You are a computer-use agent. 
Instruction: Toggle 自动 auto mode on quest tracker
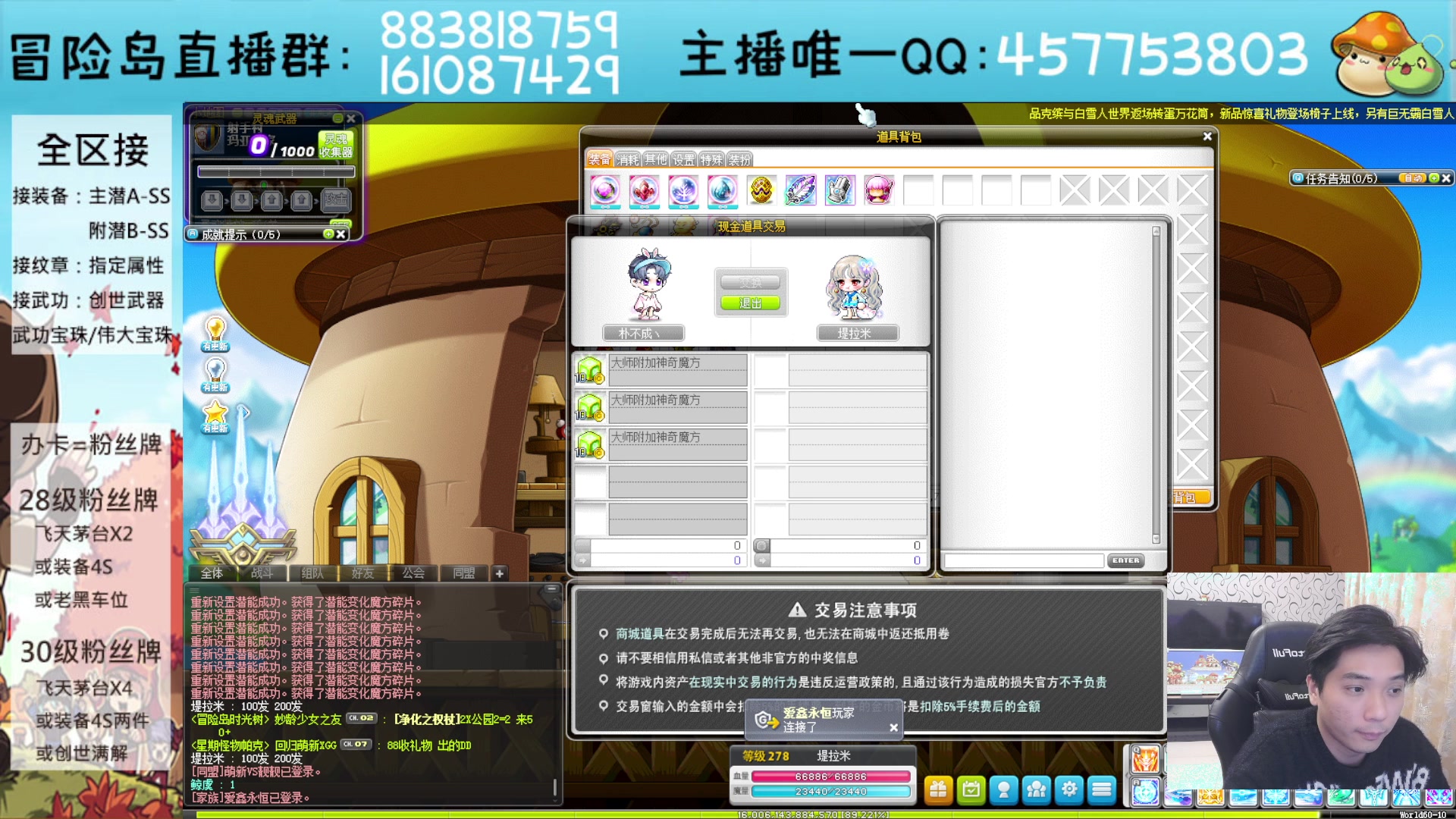tap(1412, 178)
